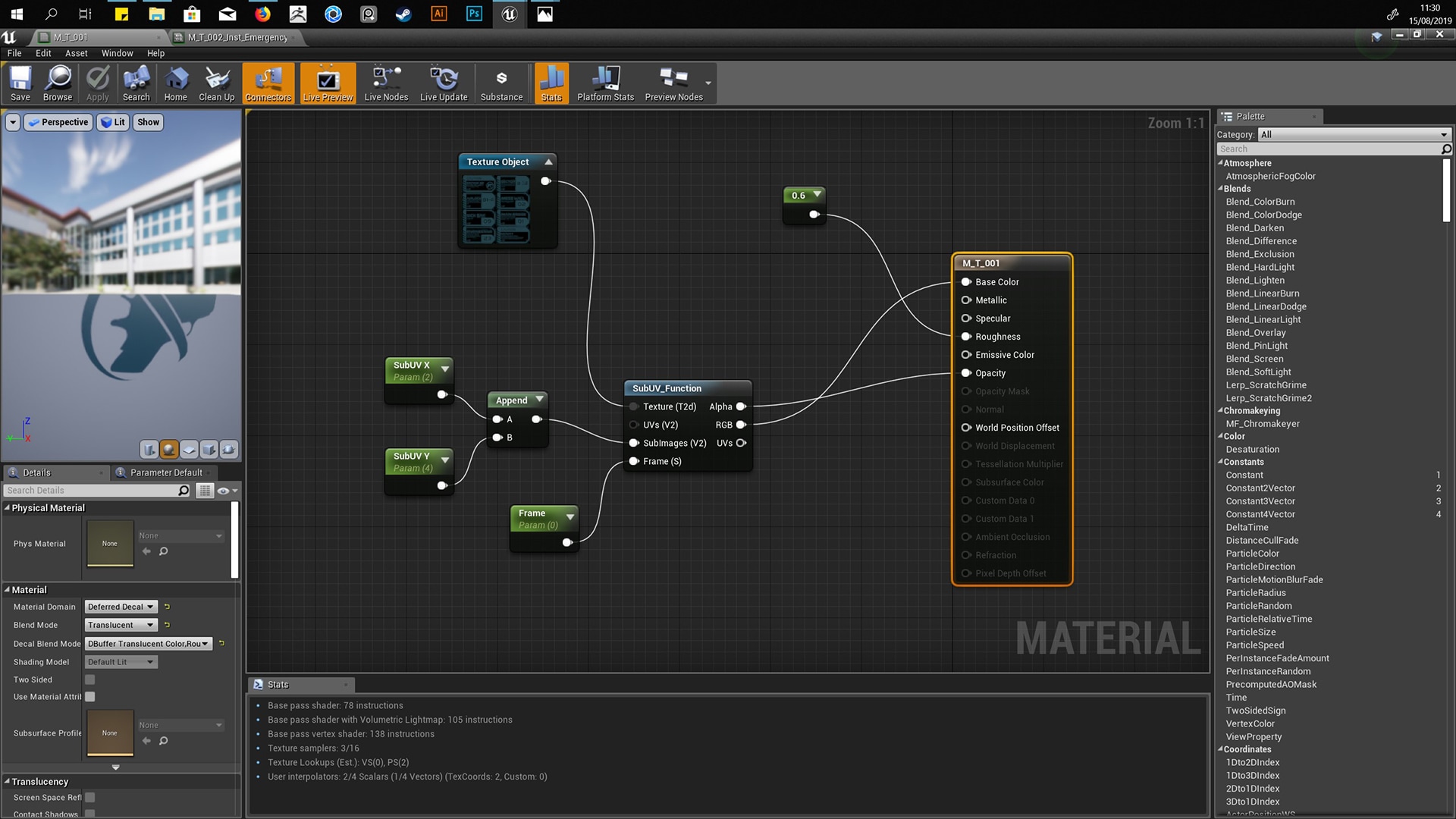The height and width of the screenshot is (819, 1456).
Task: Click the Save toolbar icon
Action: 20,83
